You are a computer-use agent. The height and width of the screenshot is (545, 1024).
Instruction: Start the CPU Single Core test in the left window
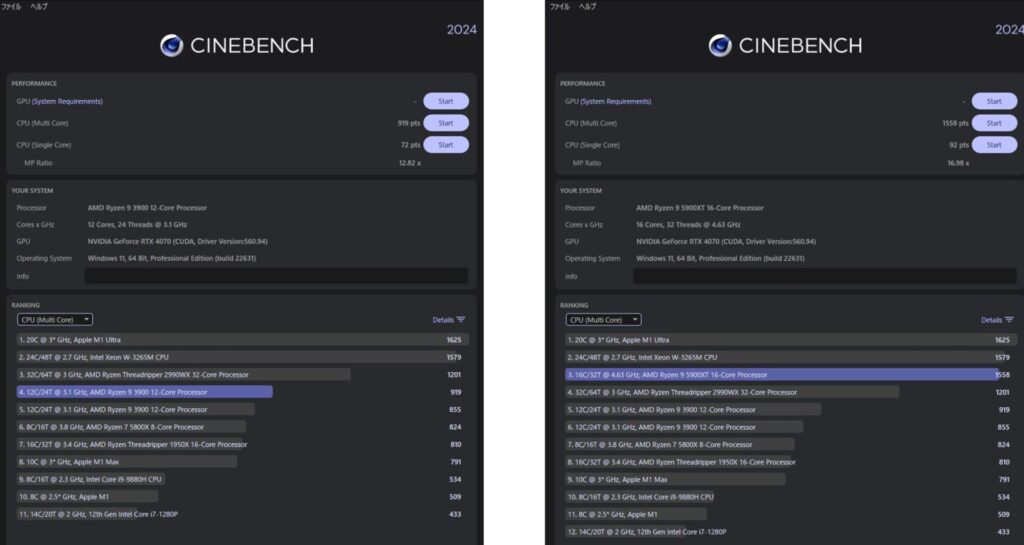coord(445,145)
